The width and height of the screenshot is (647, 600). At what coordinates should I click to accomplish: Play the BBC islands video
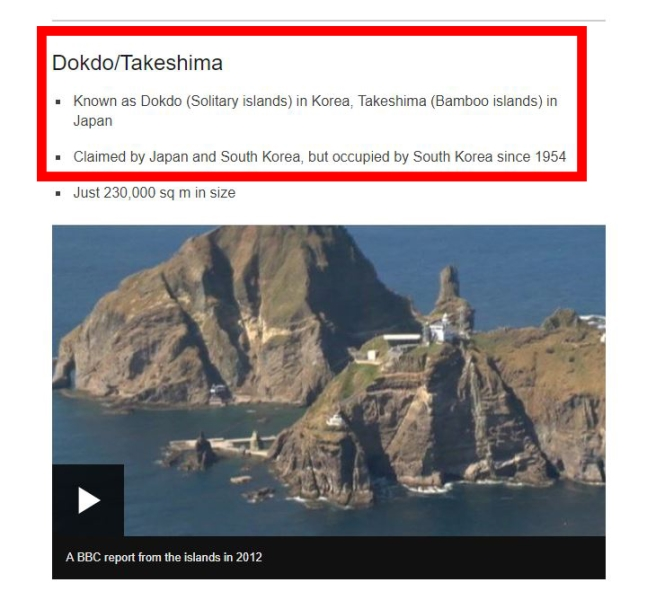click(88, 500)
